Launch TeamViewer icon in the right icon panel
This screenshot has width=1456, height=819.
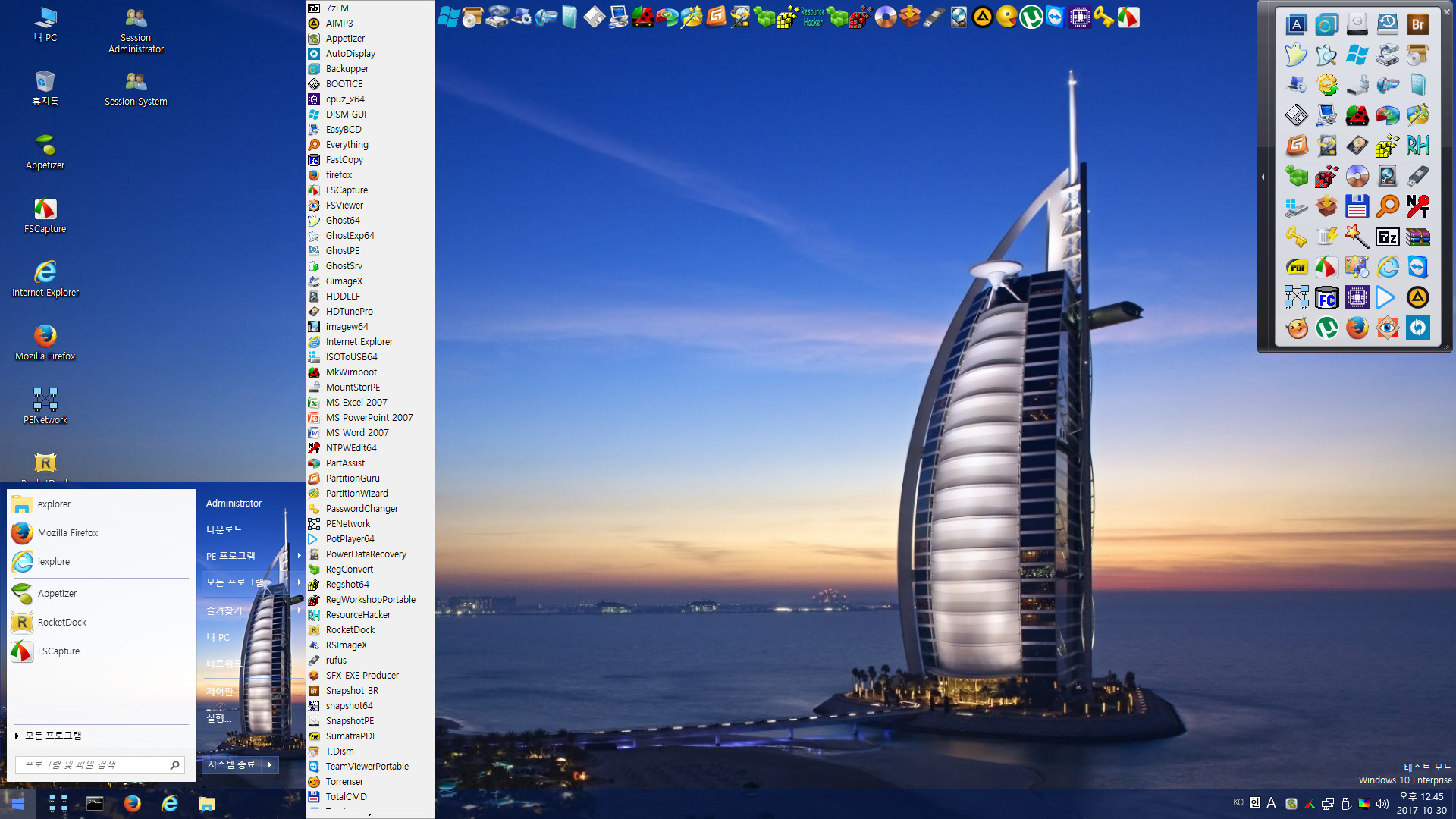pyautogui.click(x=1417, y=267)
